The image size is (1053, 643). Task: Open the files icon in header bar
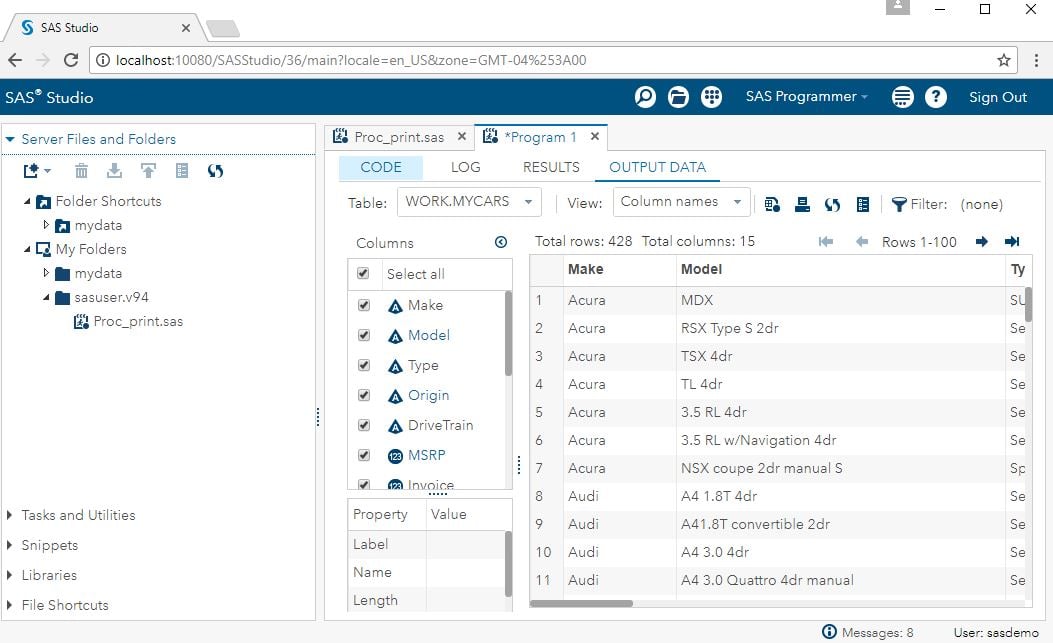point(678,97)
